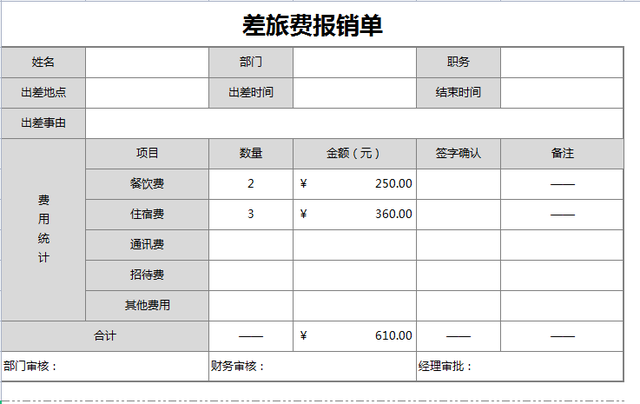Click the empty field next to 姓名
This screenshot has height=404, width=640.
pyautogui.click(x=147, y=62)
